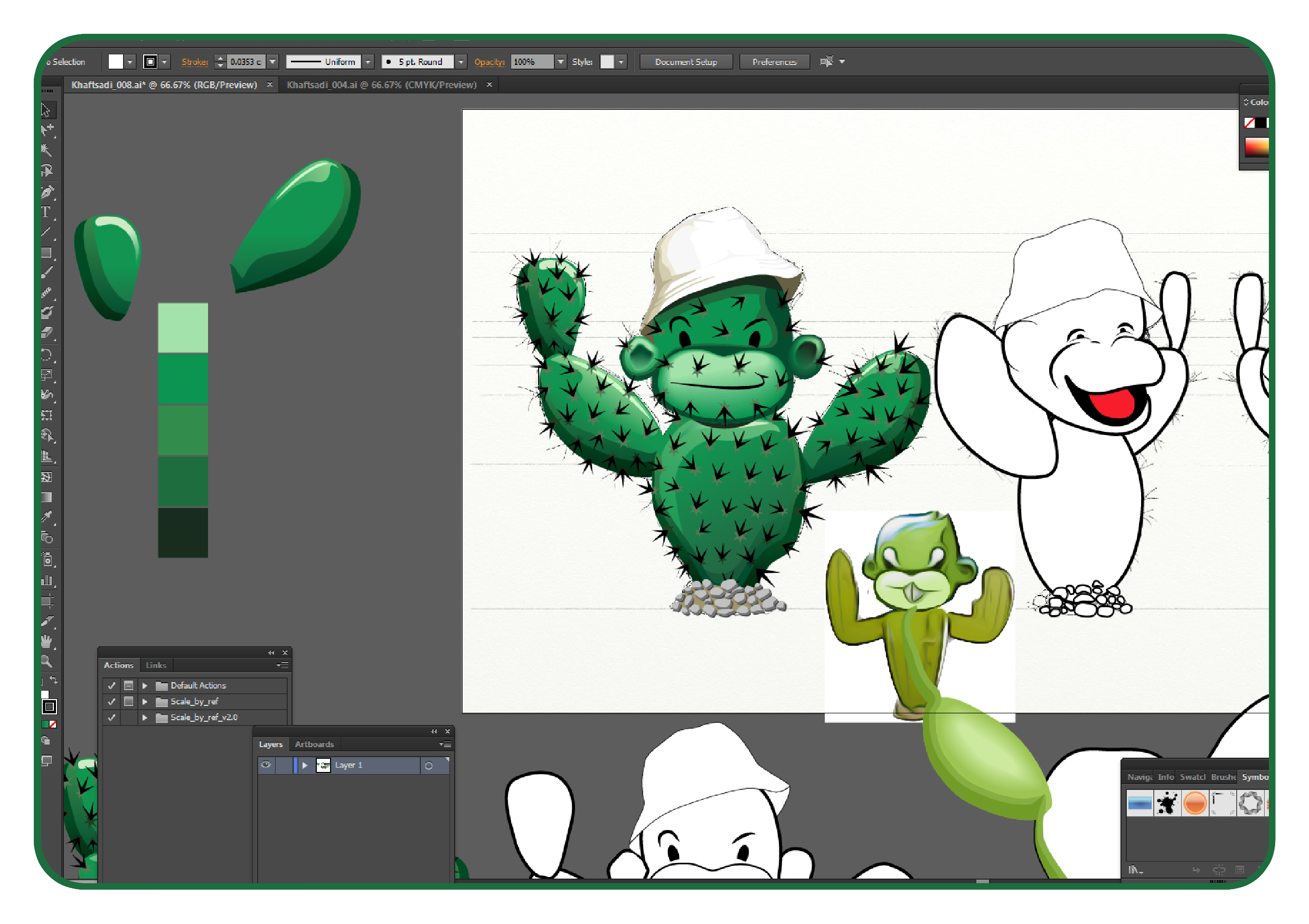Open the Preferences button
Viewport: 1309px width, 924px height.
coord(774,62)
